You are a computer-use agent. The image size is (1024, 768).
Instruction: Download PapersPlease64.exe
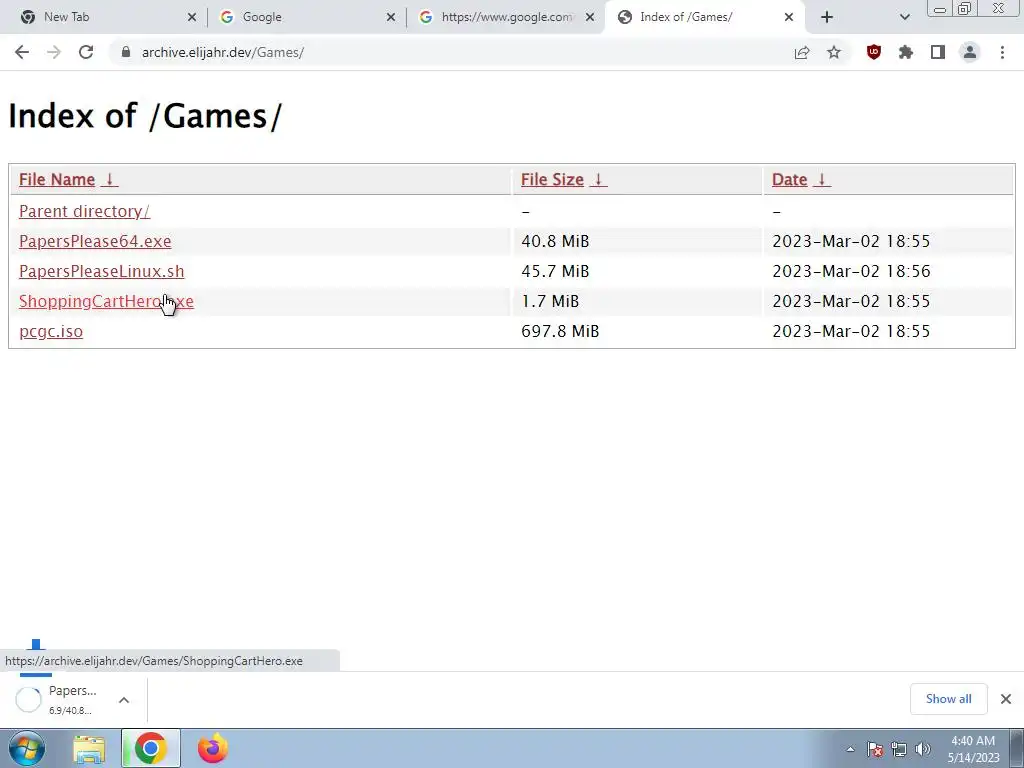click(95, 241)
